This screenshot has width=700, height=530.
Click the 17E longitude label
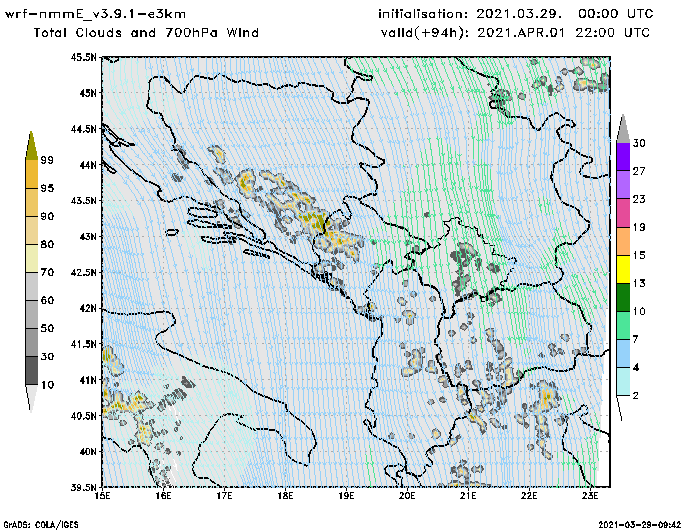225,496
